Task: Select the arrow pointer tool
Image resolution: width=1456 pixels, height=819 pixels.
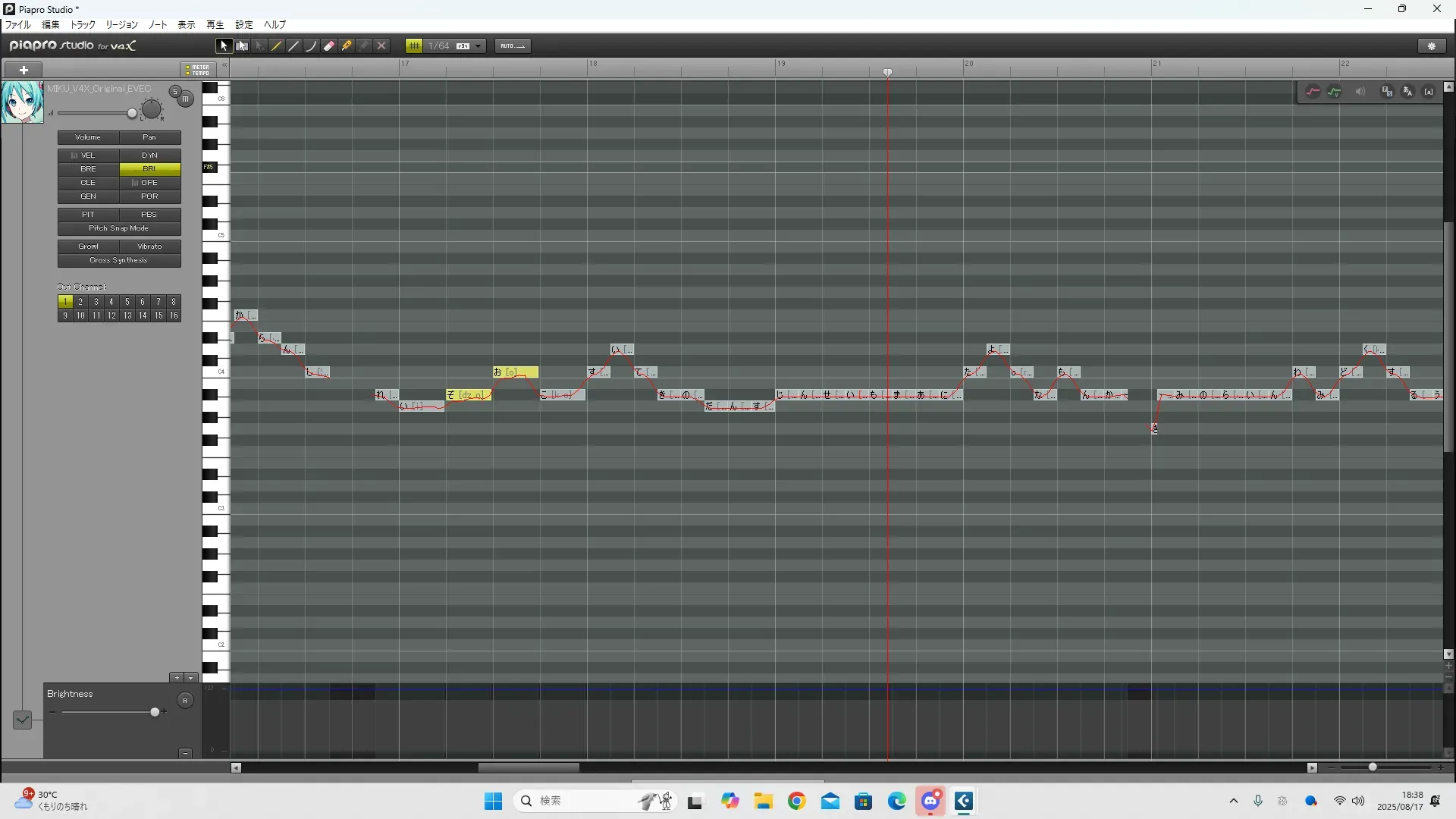Action: tap(224, 46)
